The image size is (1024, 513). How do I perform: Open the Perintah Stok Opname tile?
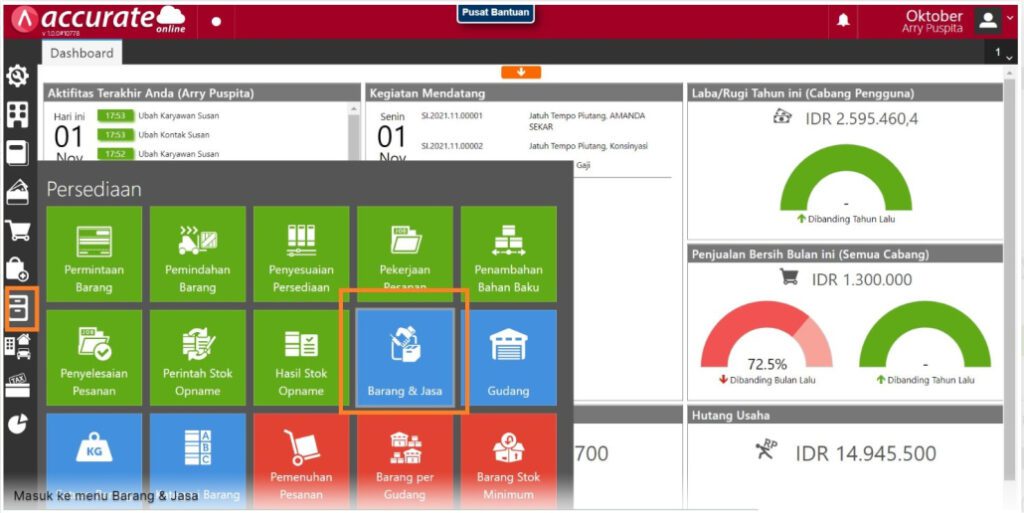coord(198,358)
